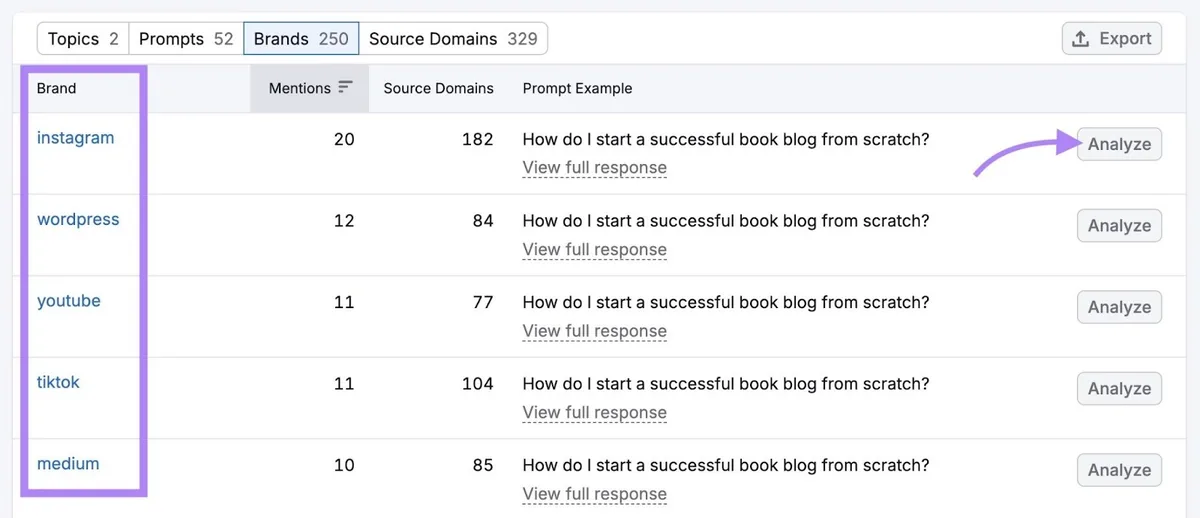Viewport: 1200px width, 518px height.
Task: Analyze the instagram brand row
Action: 1119,144
